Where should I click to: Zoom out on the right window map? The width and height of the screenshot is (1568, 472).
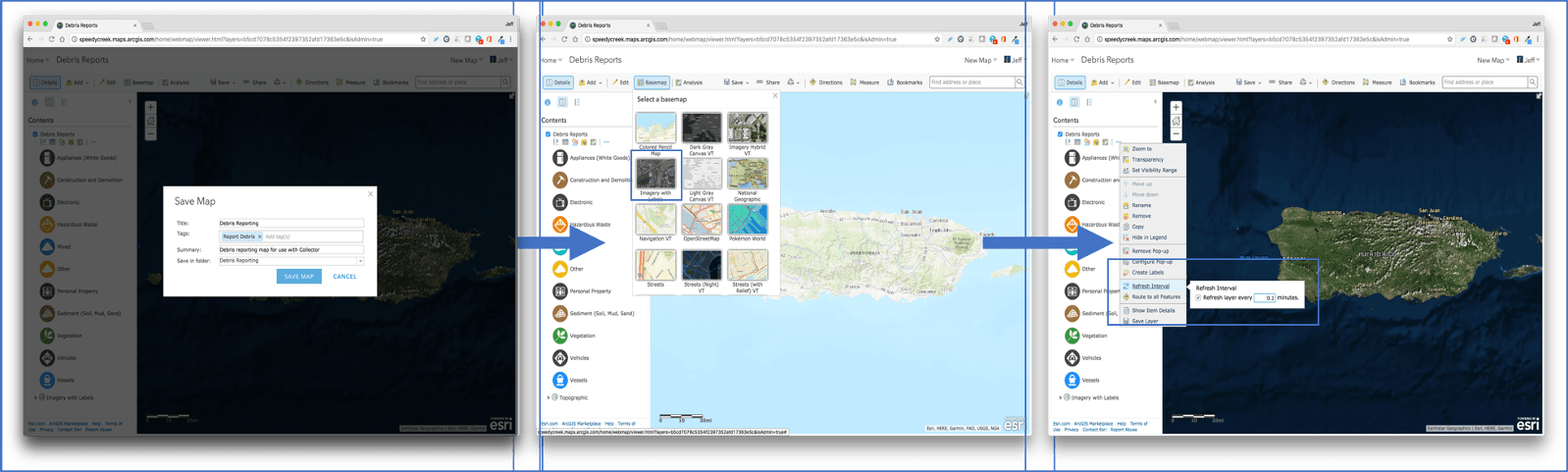coord(1176,134)
